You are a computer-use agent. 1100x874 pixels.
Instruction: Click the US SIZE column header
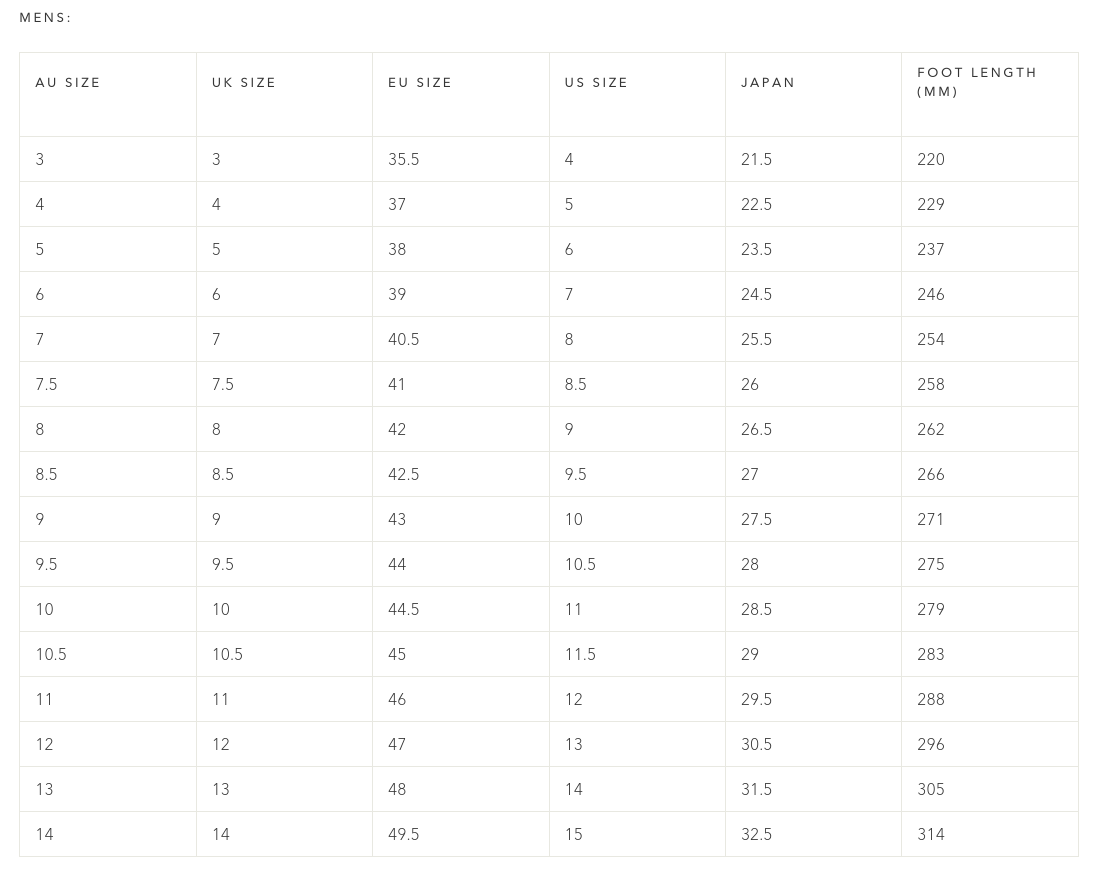pyautogui.click(x=596, y=83)
